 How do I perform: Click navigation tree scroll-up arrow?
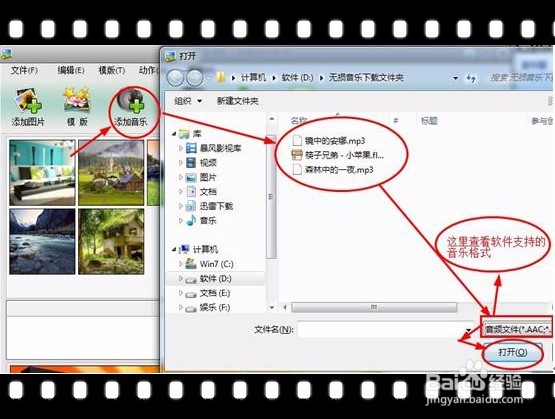click(x=271, y=119)
